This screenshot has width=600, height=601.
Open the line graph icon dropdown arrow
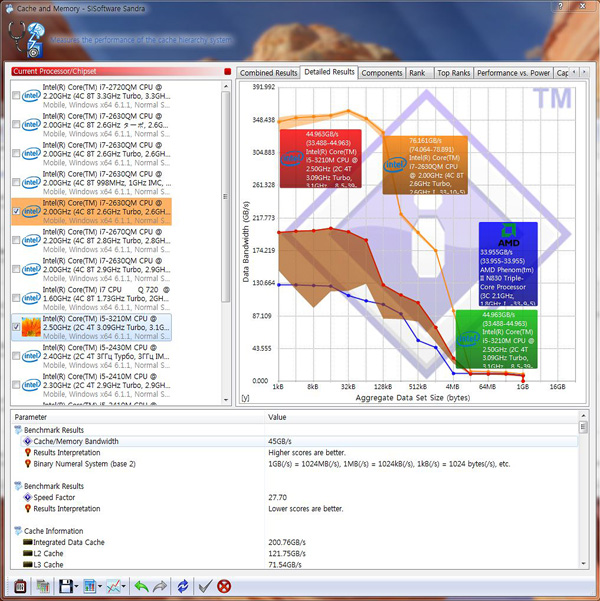pyautogui.click(x=123, y=586)
